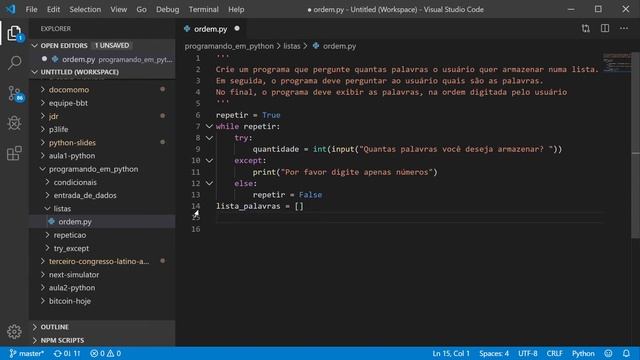Open Source Control view with 86 badge

coord(15,93)
